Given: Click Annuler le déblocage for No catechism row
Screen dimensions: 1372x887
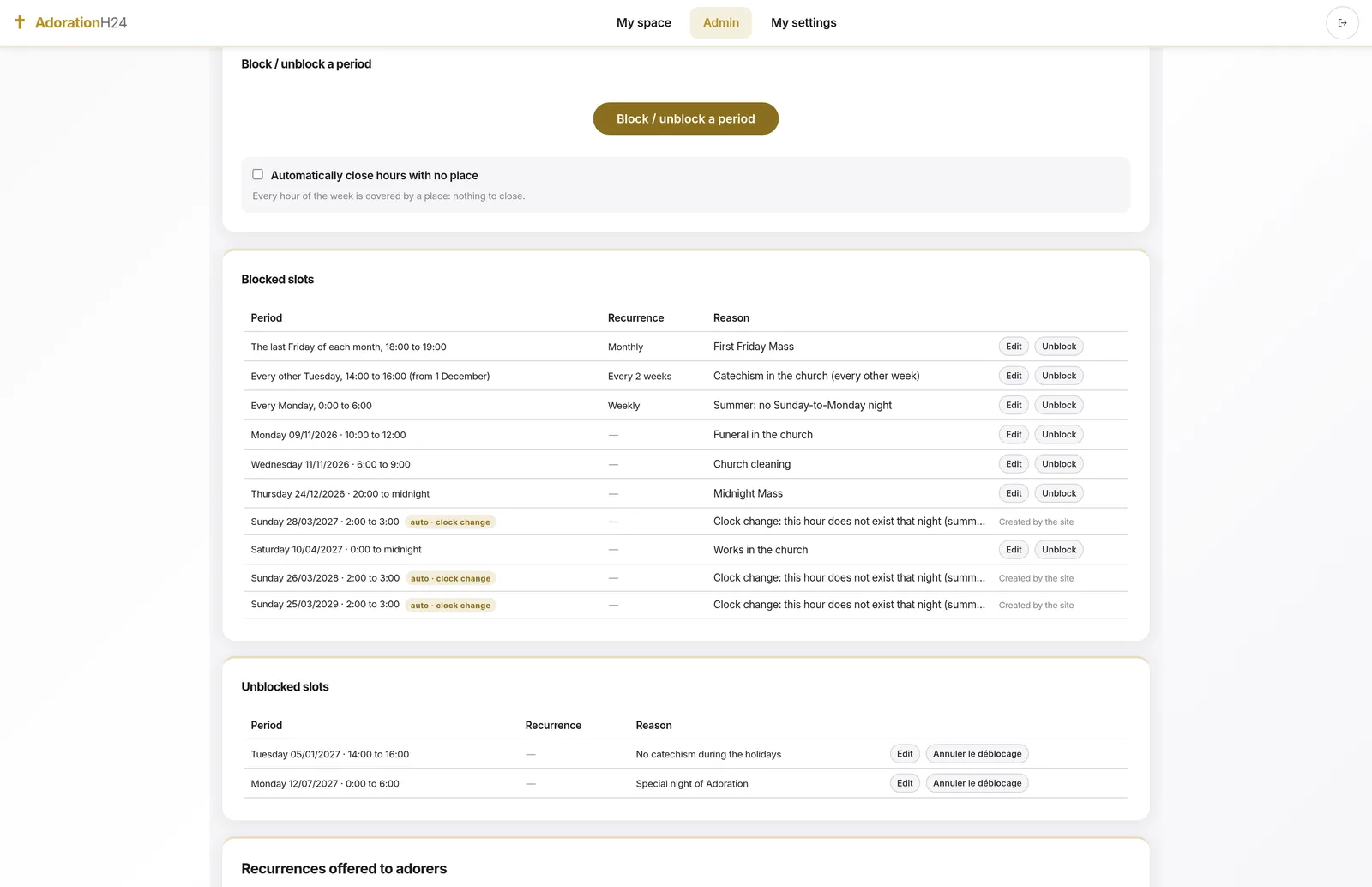Looking at the screenshot, I should pyautogui.click(x=978, y=754).
